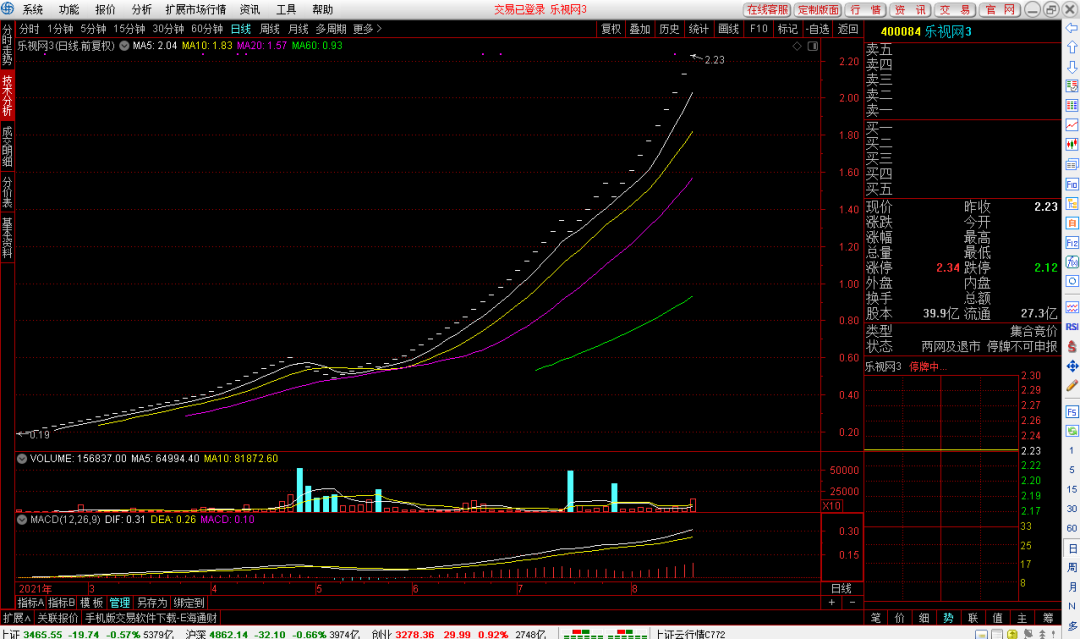Expand the VOLUME indicator settings arrow
Image resolution: width=1080 pixels, height=639 pixels.
pos(22,459)
